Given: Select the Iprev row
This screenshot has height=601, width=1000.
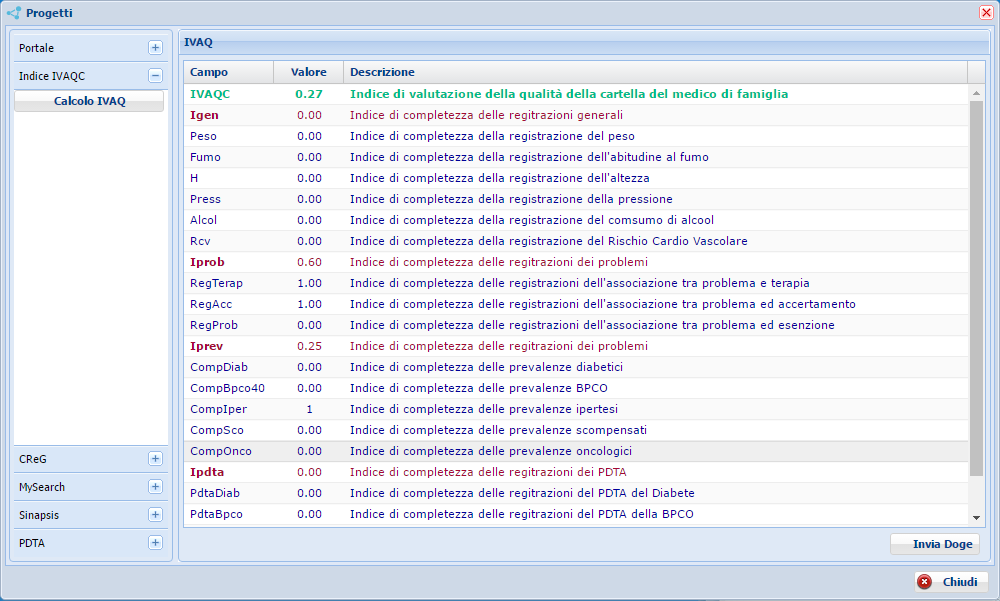Looking at the screenshot, I should [576, 346].
